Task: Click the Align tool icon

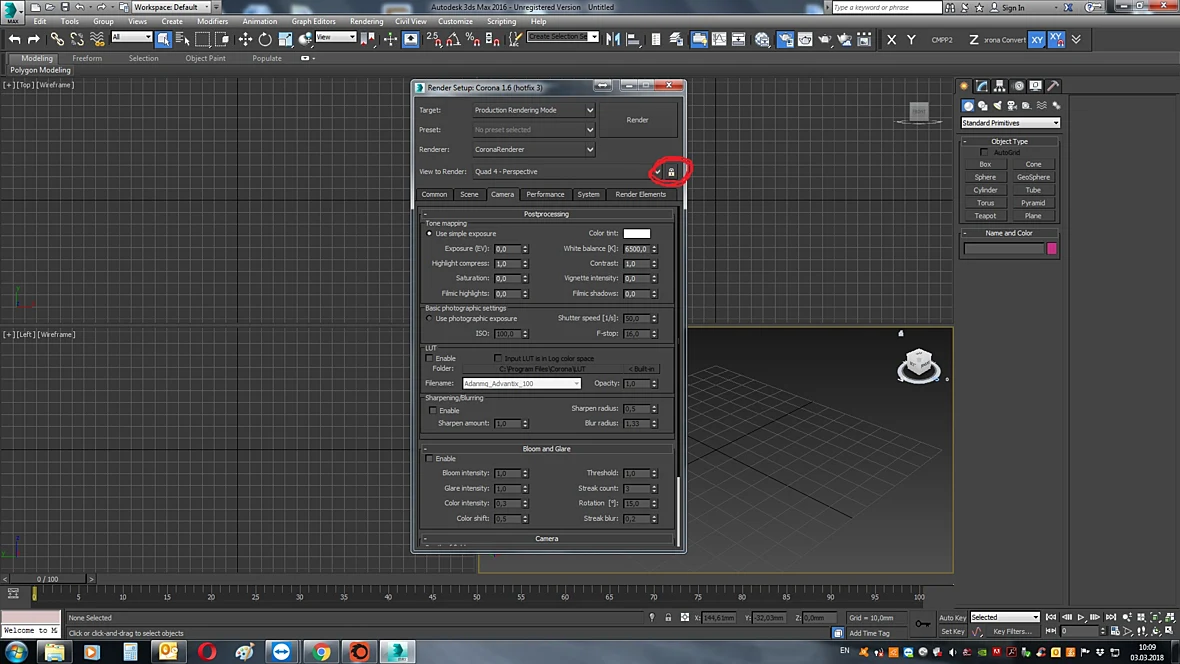Action: click(x=633, y=39)
